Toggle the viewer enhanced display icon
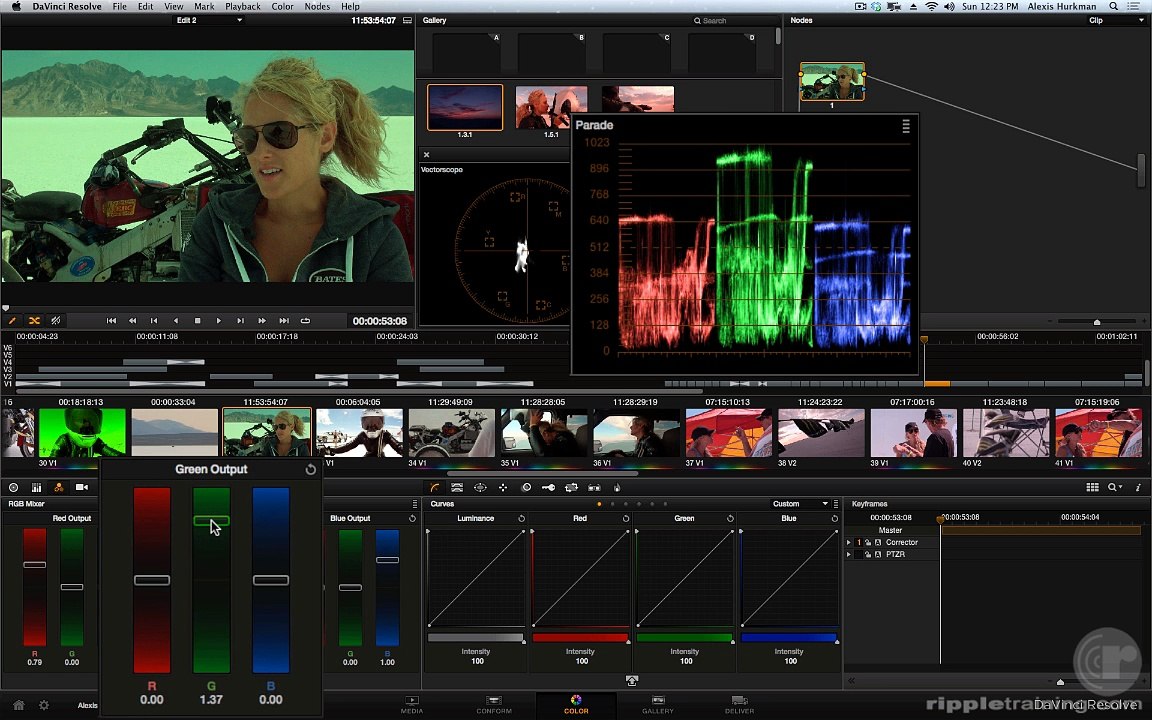Viewport: 1152px width, 720px height. click(x=408, y=21)
